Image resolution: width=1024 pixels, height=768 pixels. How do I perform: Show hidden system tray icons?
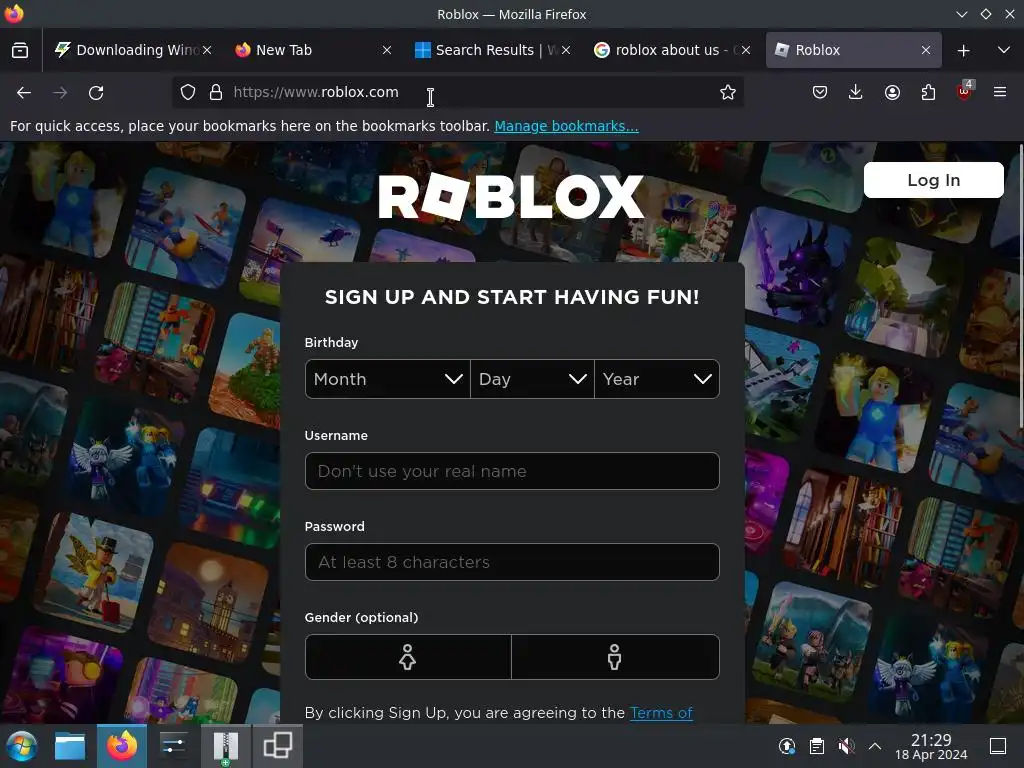coord(875,746)
